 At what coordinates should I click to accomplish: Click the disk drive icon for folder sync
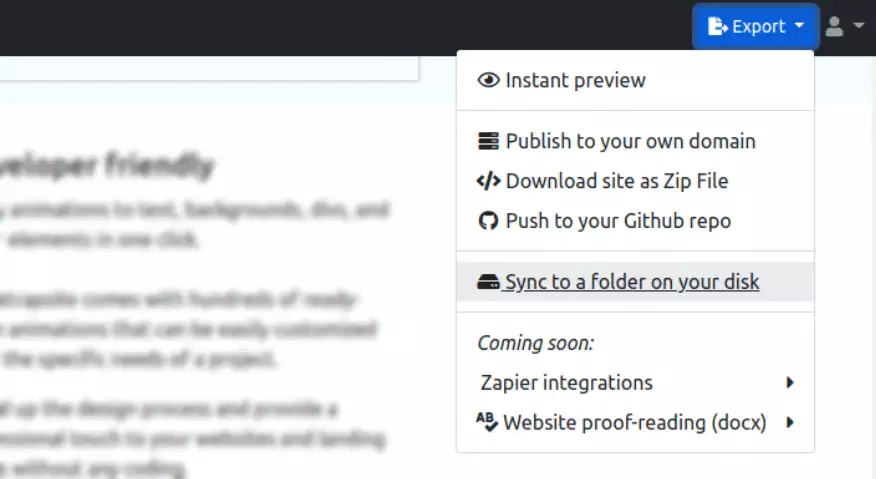click(488, 283)
